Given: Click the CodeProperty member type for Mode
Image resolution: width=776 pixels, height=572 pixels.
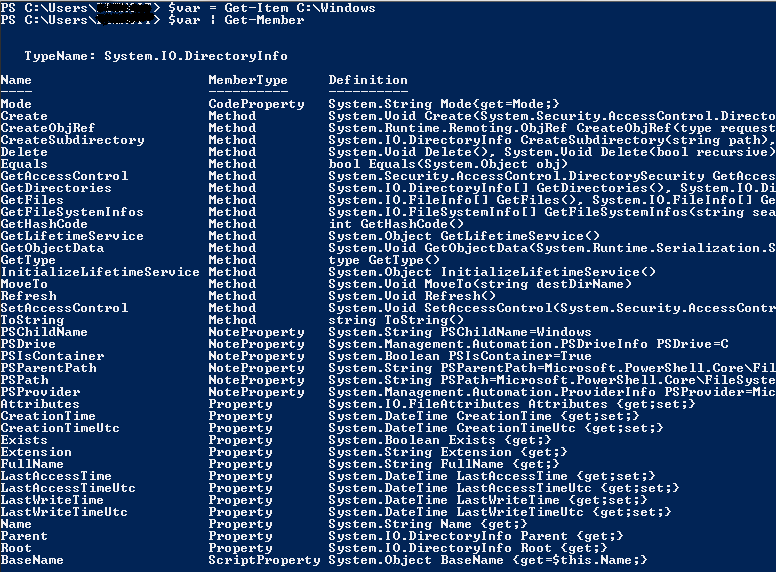Looking at the screenshot, I should click(256, 104).
